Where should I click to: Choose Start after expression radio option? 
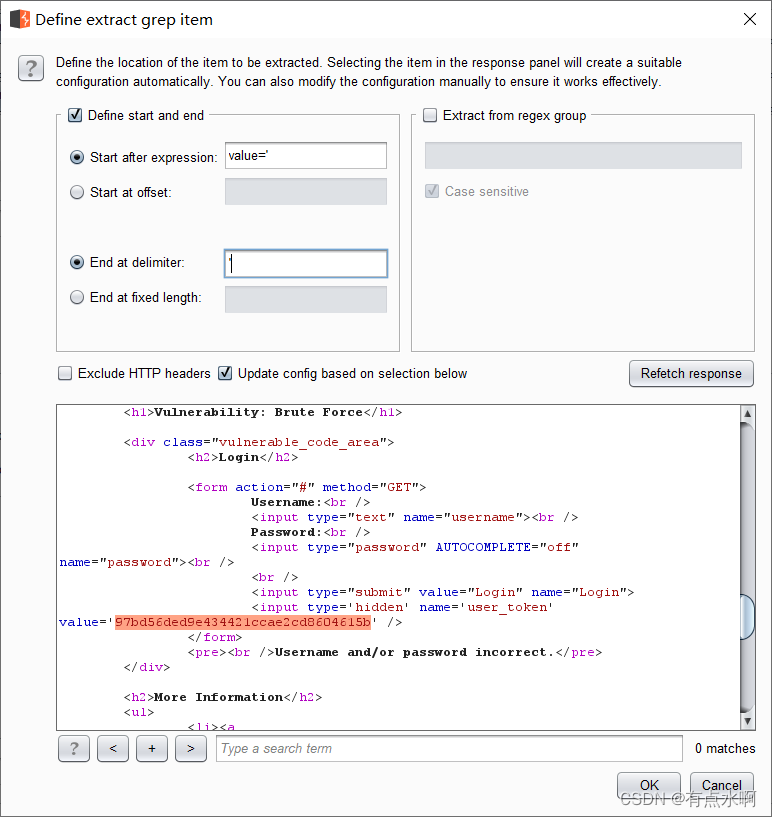coord(77,157)
